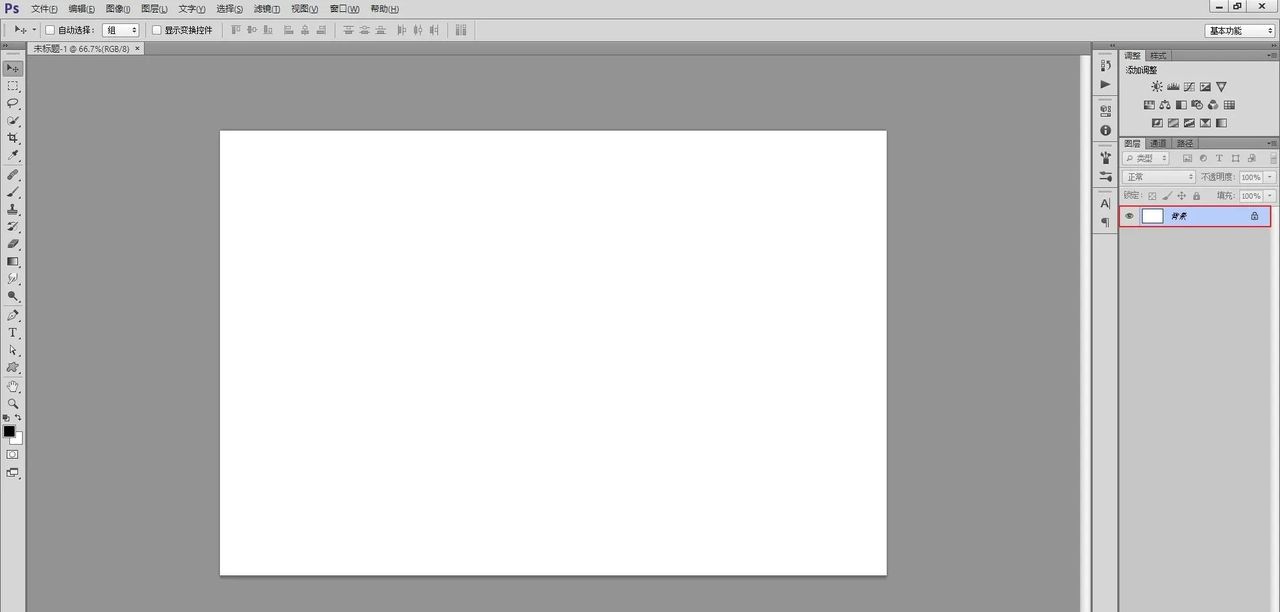Viewport: 1280px width, 612px height.
Task: Select the Clone Stamp tool
Action: (x=13, y=209)
